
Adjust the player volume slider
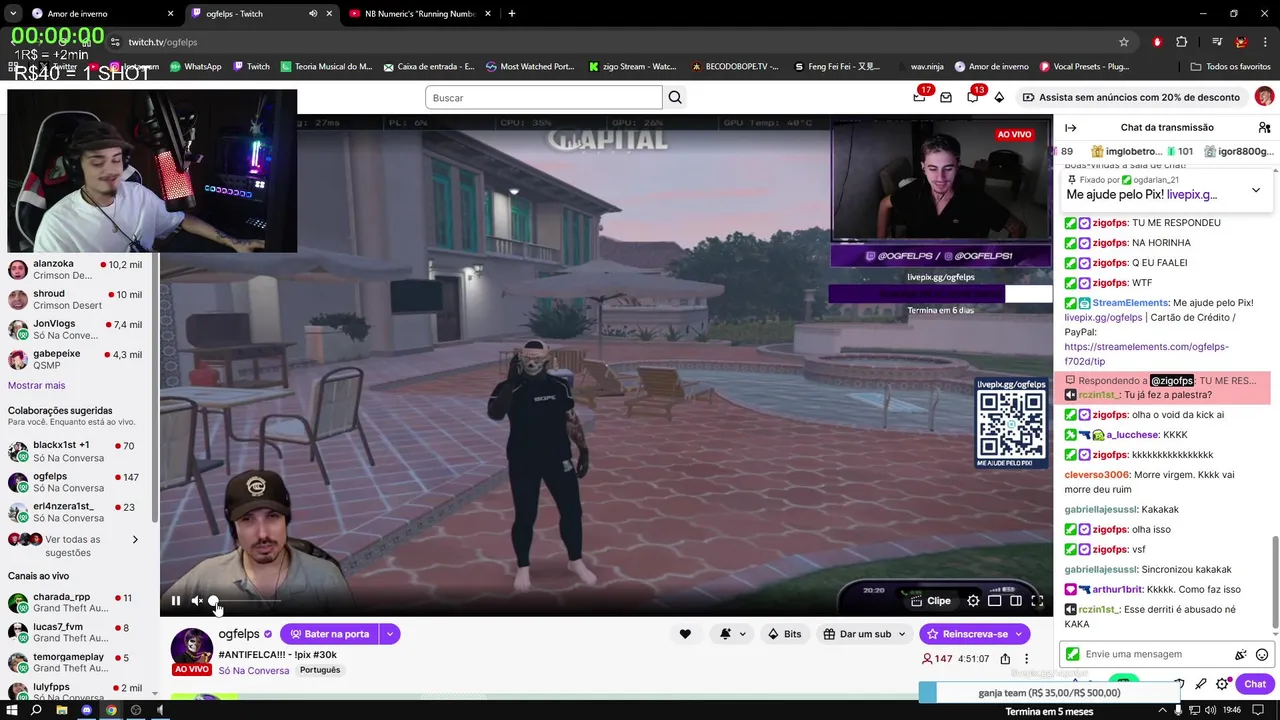(x=244, y=601)
